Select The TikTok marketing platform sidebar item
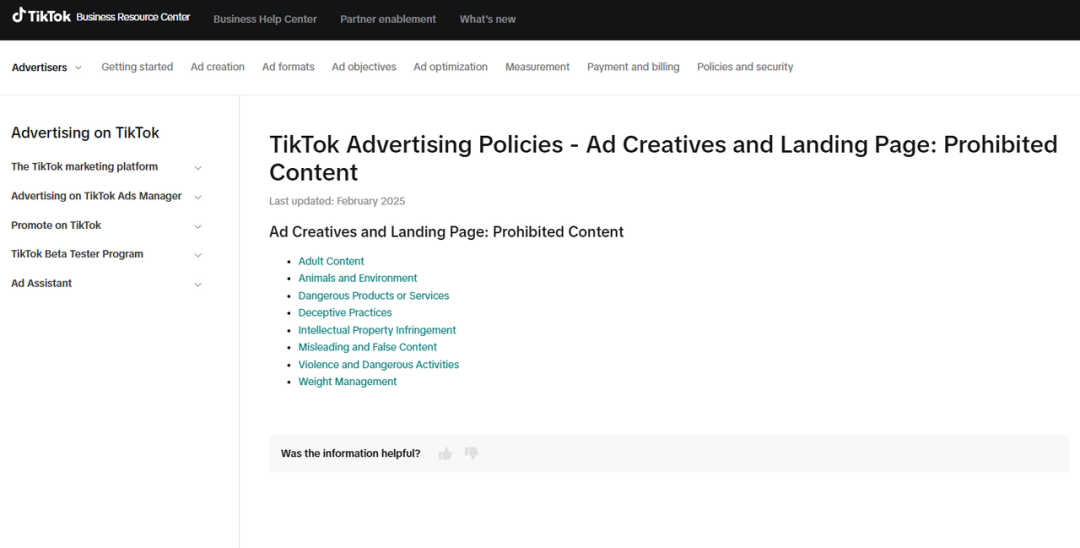The width and height of the screenshot is (1080, 548). [x=84, y=167]
